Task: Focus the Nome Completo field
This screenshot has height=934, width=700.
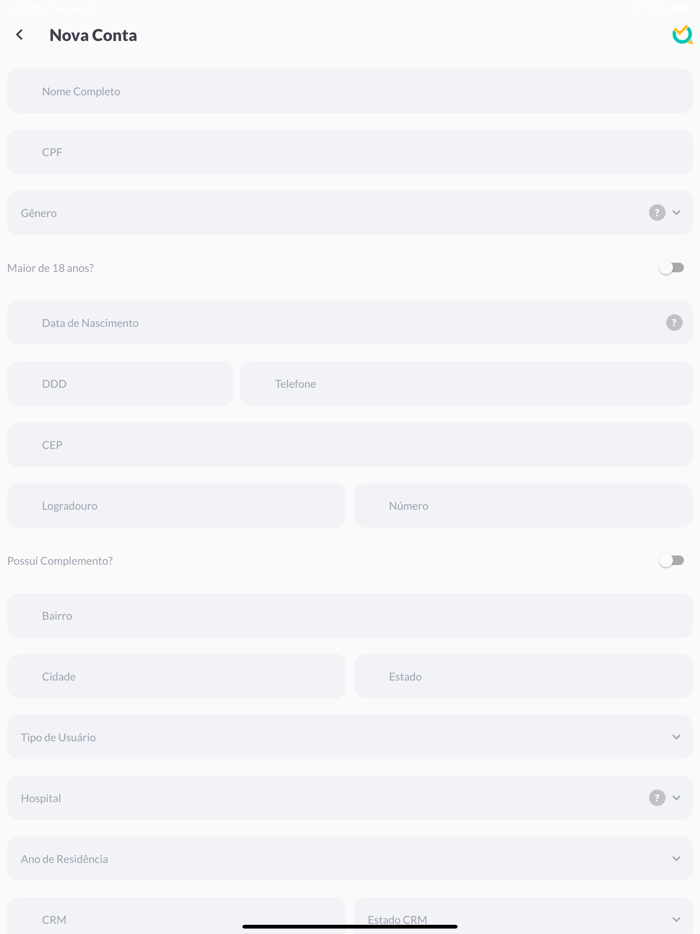Action: (349, 91)
